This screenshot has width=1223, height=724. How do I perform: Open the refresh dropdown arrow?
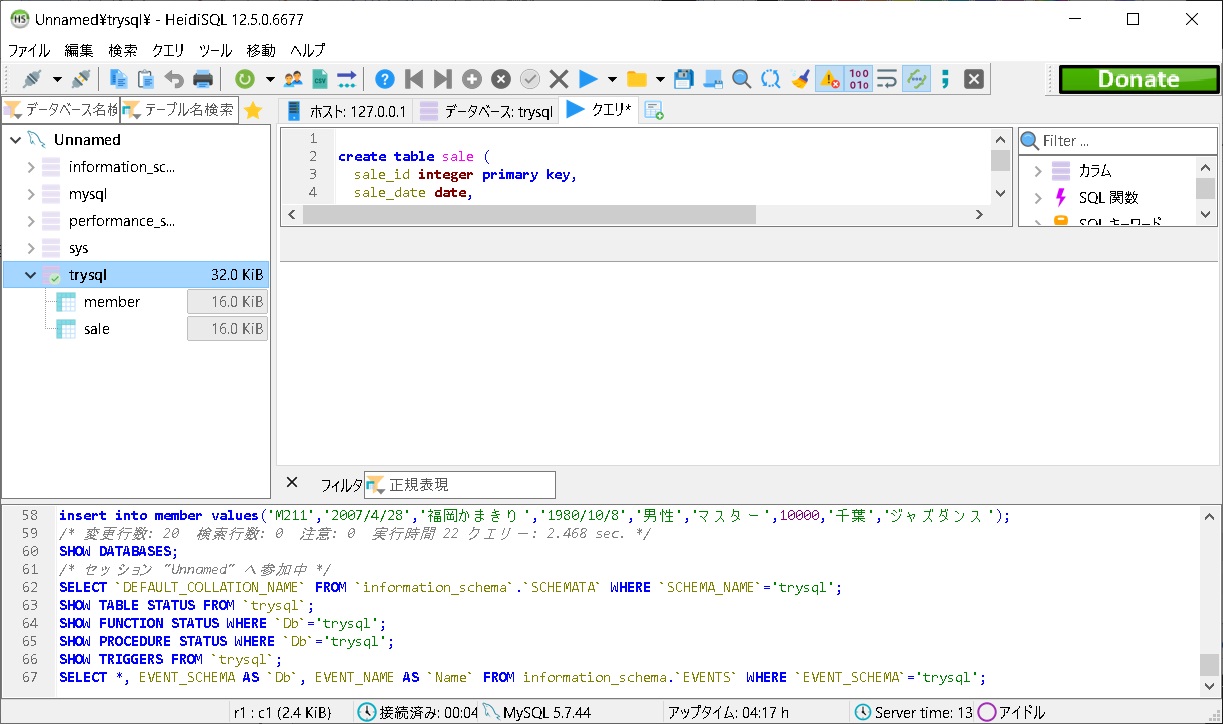[x=270, y=79]
